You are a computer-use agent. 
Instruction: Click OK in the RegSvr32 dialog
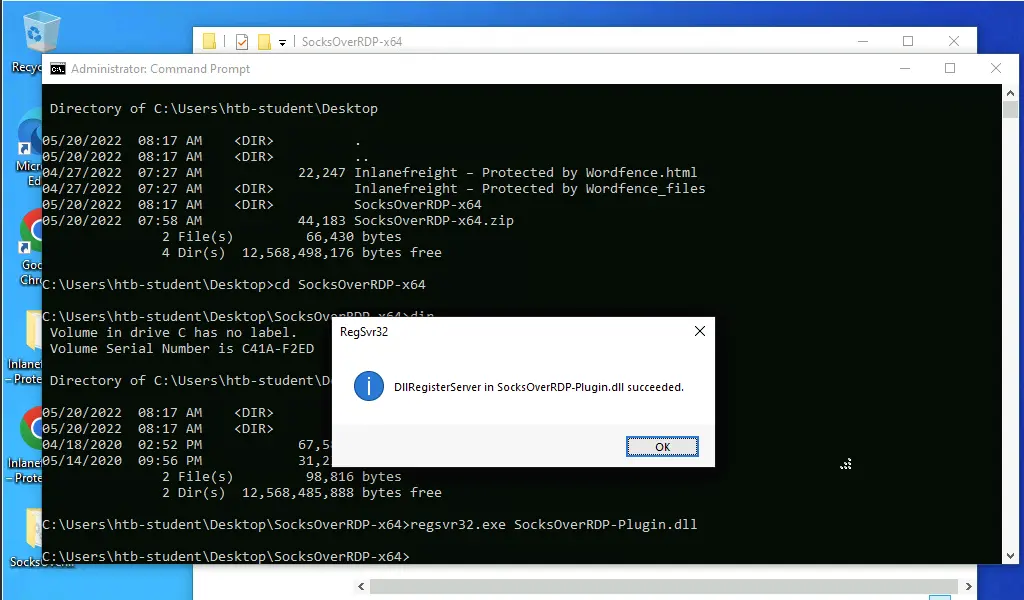click(x=662, y=447)
